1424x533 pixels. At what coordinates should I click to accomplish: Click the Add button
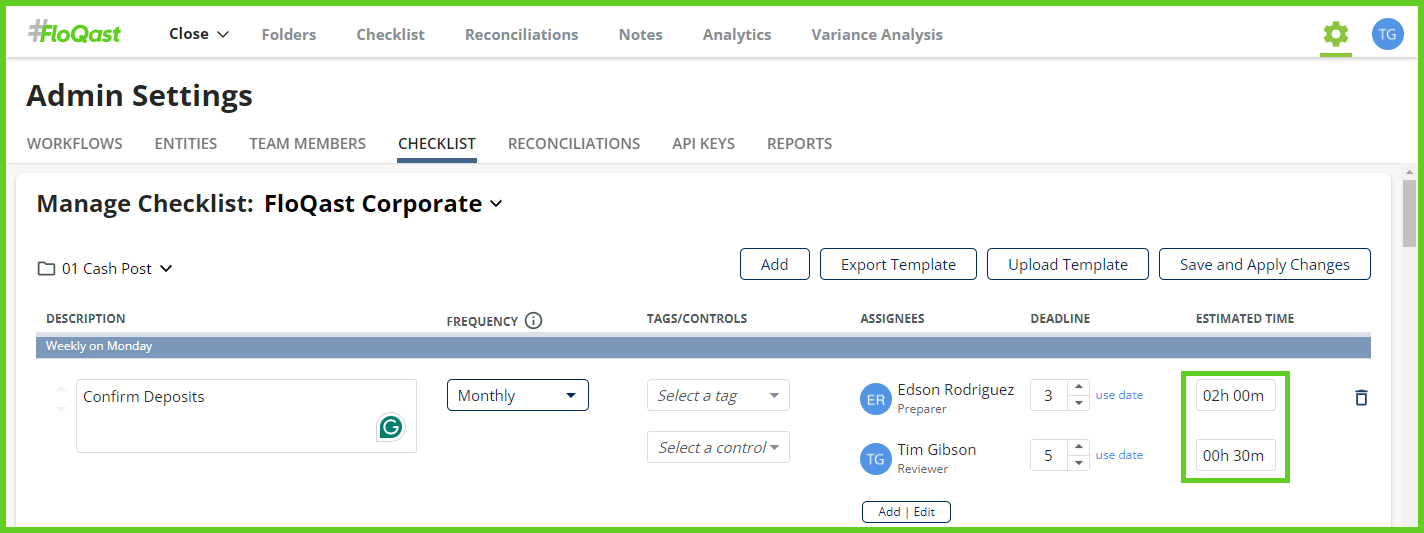click(x=774, y=264)
